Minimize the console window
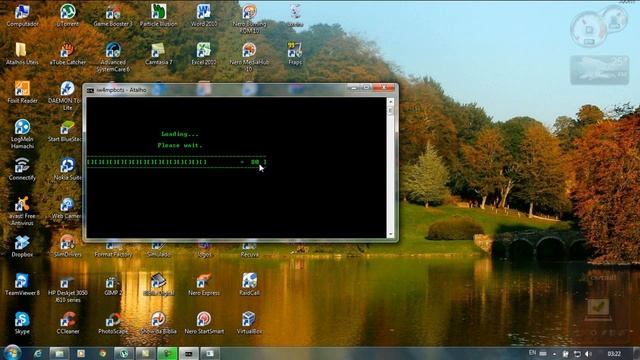 [x=354, y=87]
